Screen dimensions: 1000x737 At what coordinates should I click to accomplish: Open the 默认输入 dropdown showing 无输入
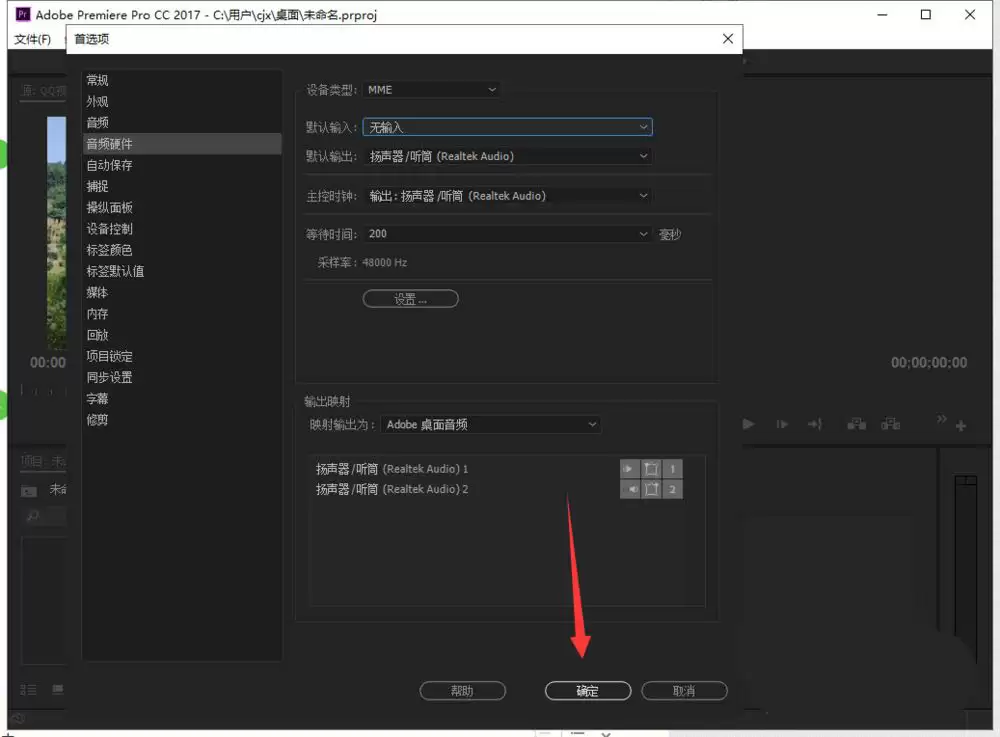(508, 127)
